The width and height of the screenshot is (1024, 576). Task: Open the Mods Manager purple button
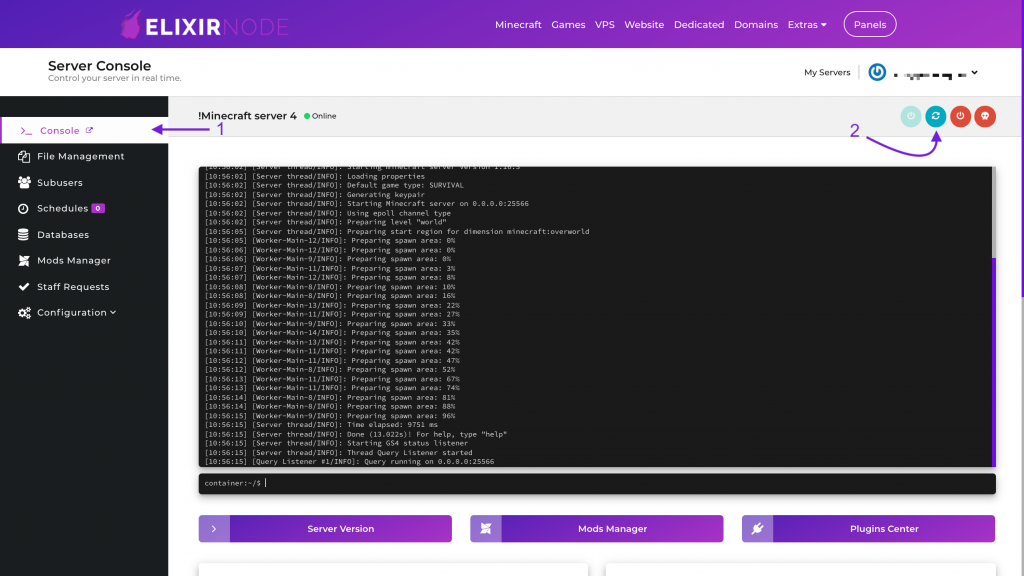[597, 529]
